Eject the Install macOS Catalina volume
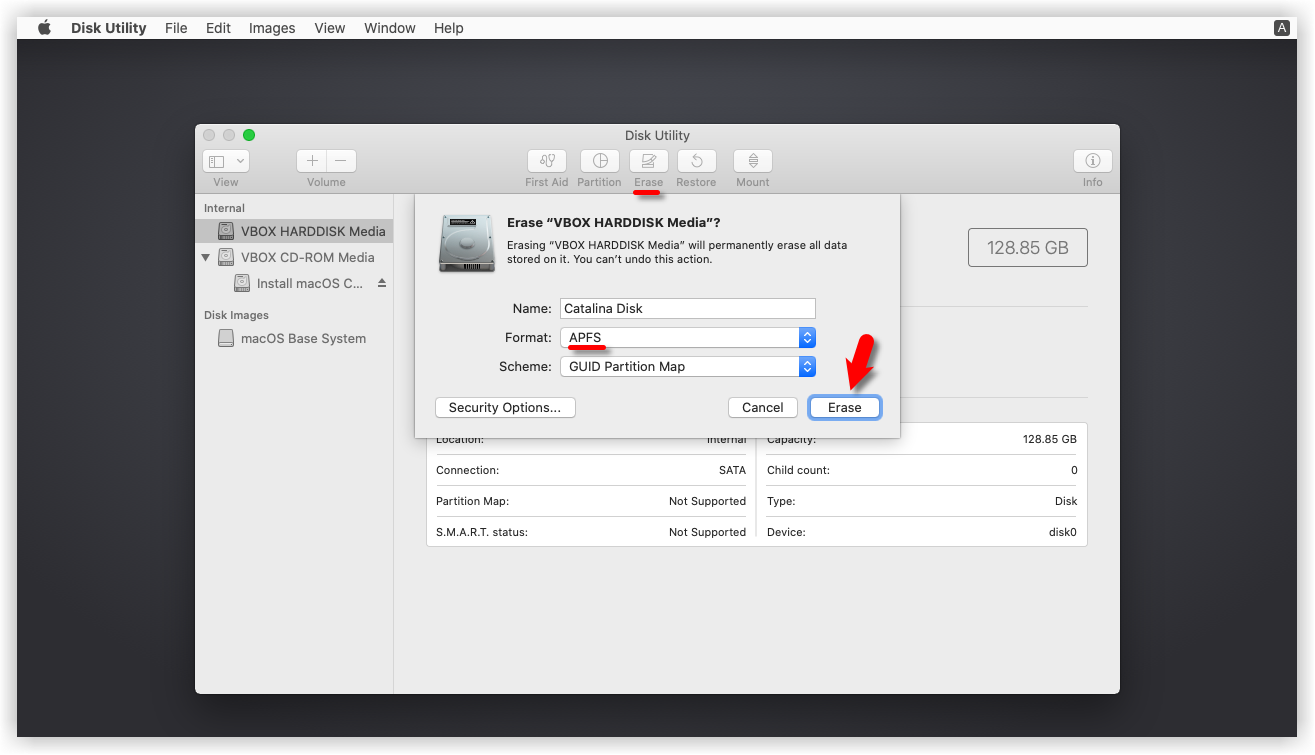 click(381, 284)
